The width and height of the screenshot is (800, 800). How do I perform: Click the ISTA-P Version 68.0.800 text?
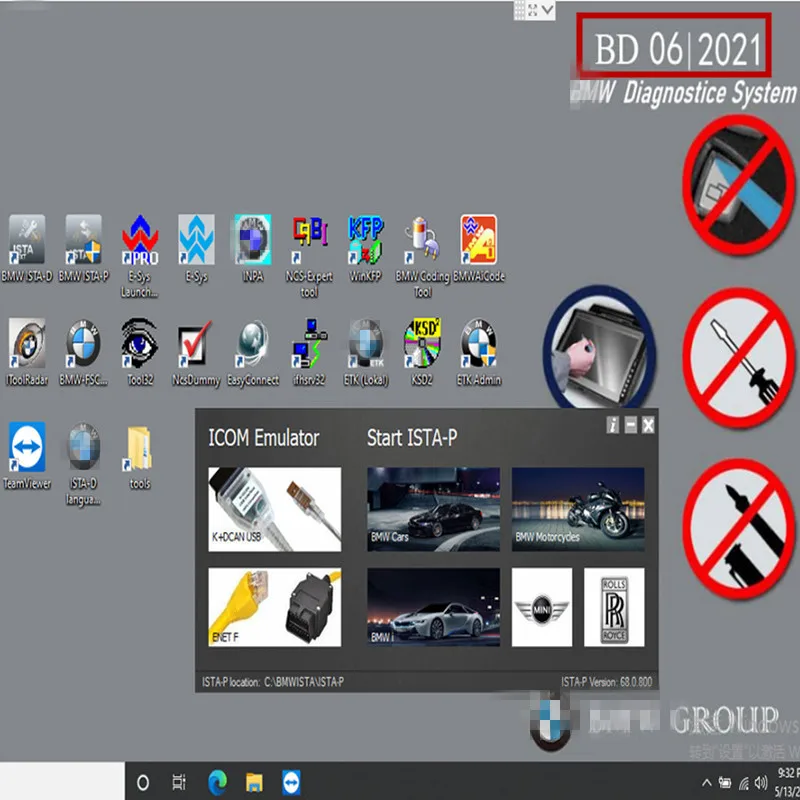click(x=607, y=682)
